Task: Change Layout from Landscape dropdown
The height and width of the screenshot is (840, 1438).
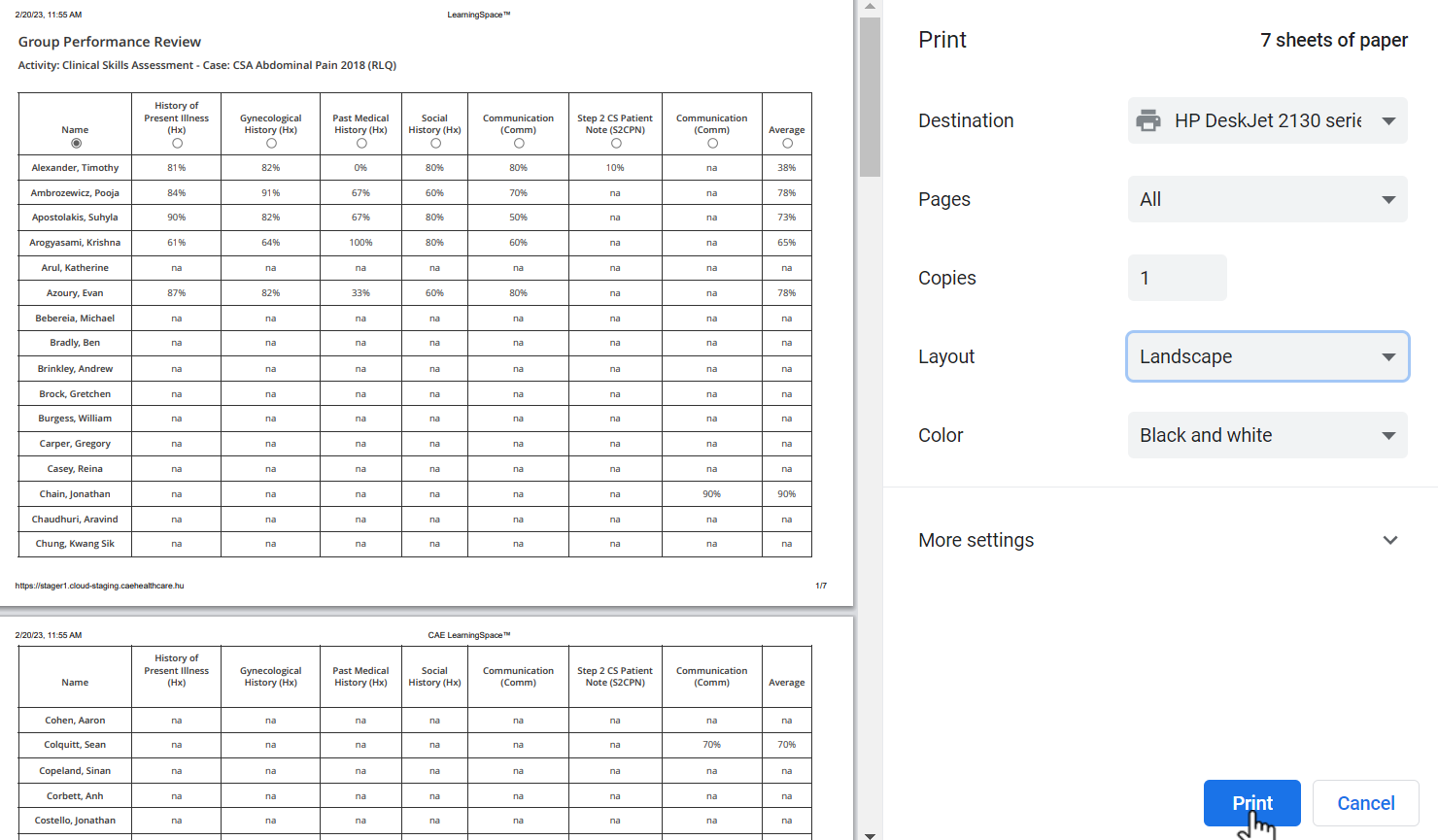Action: tap(1267, 356)
